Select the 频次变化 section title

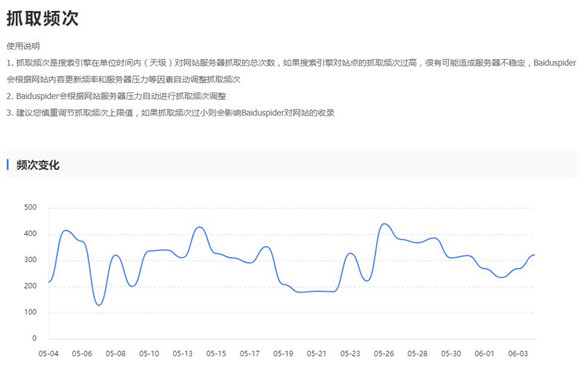[38, 165]
